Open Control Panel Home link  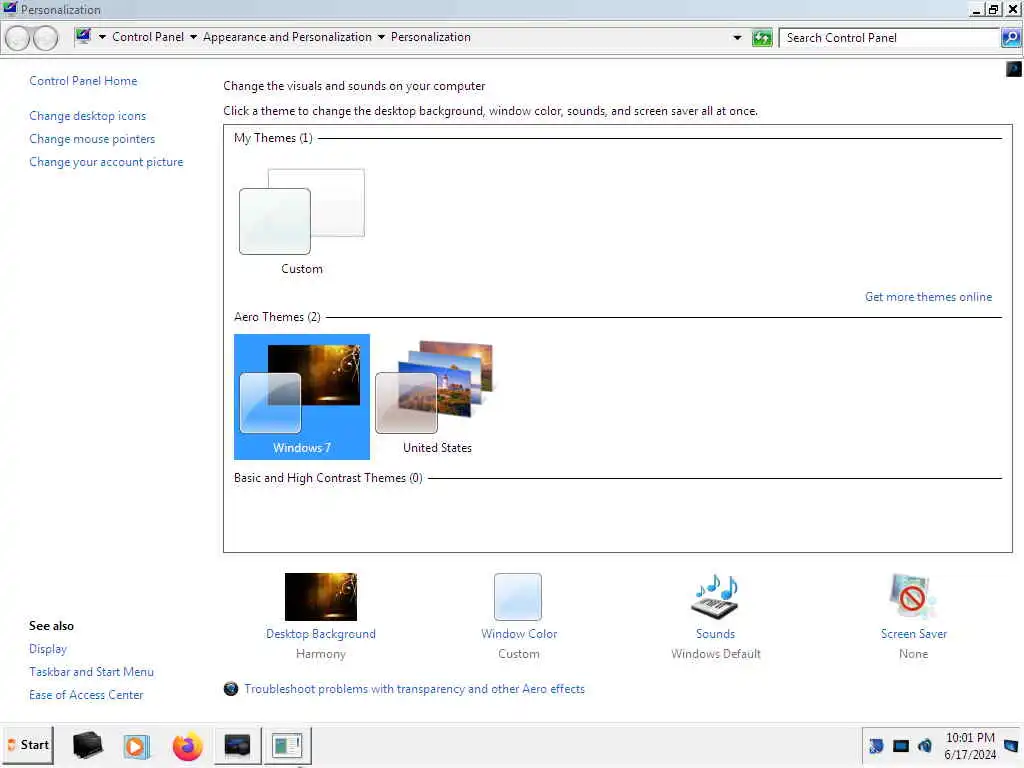(x=83, y=81)
